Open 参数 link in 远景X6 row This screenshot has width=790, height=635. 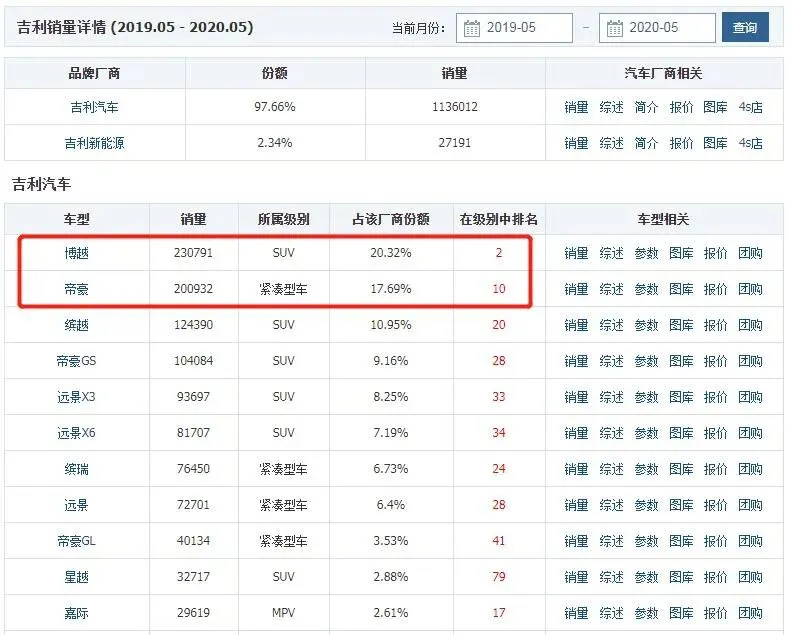tap(646, 433)
